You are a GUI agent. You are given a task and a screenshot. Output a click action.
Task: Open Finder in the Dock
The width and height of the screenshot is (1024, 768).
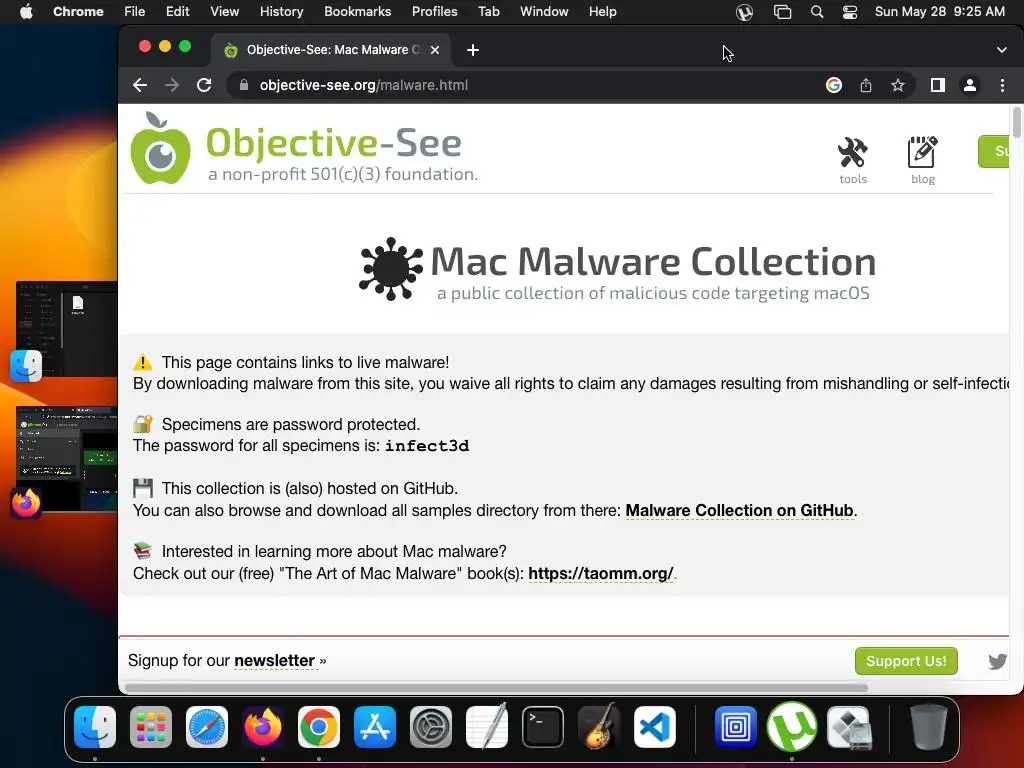95,727
